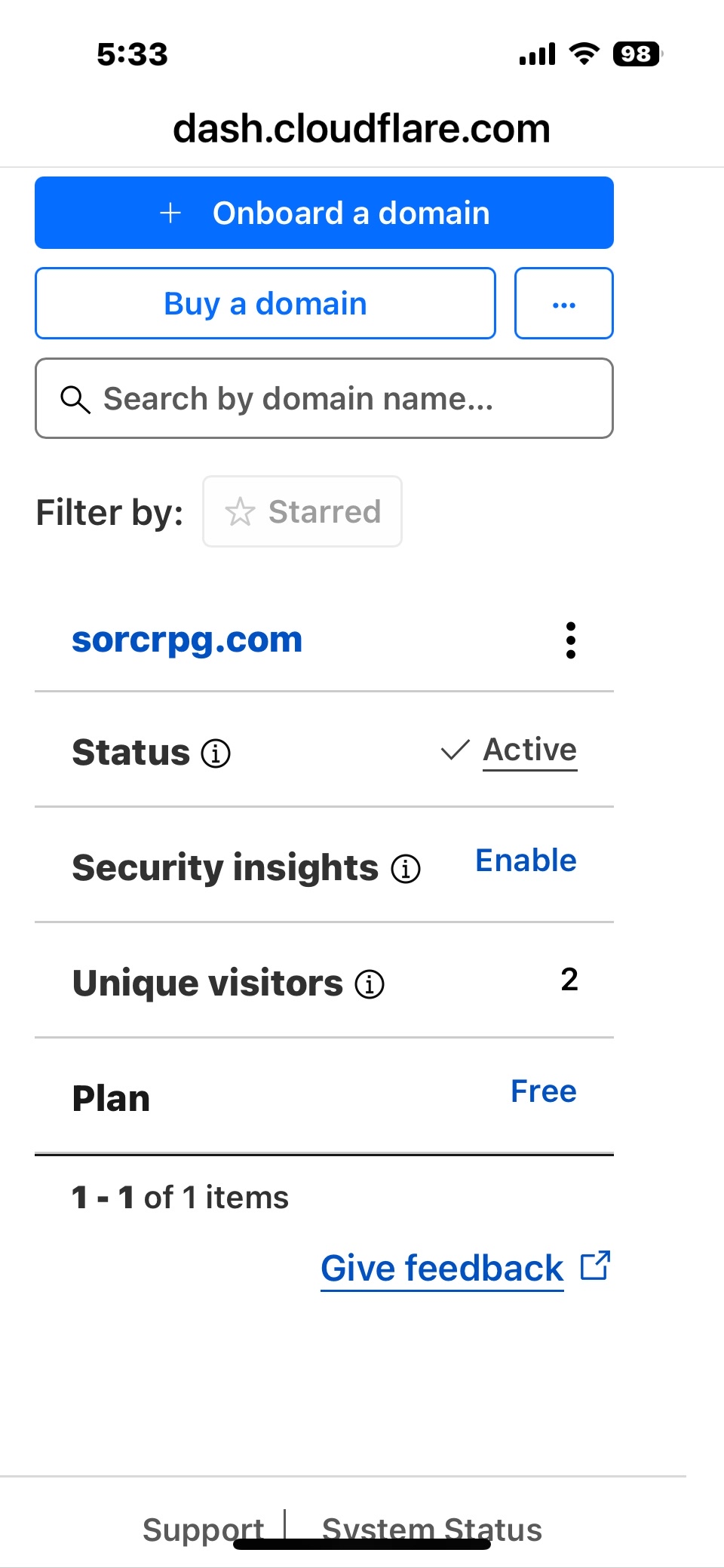
Task: Open the Give feedback link
Action: (x=441, y=1267)
